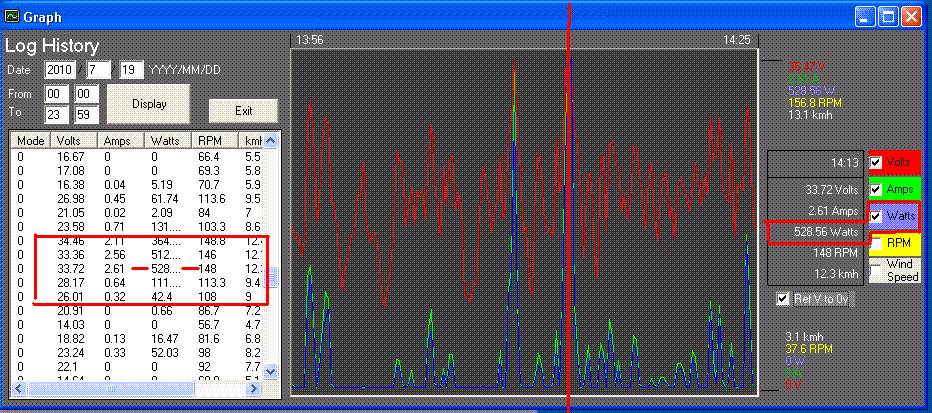The height and width of the screenshot is (413, 932).
Task: Click the Graph window title bar icon
Action: (12, 16)
